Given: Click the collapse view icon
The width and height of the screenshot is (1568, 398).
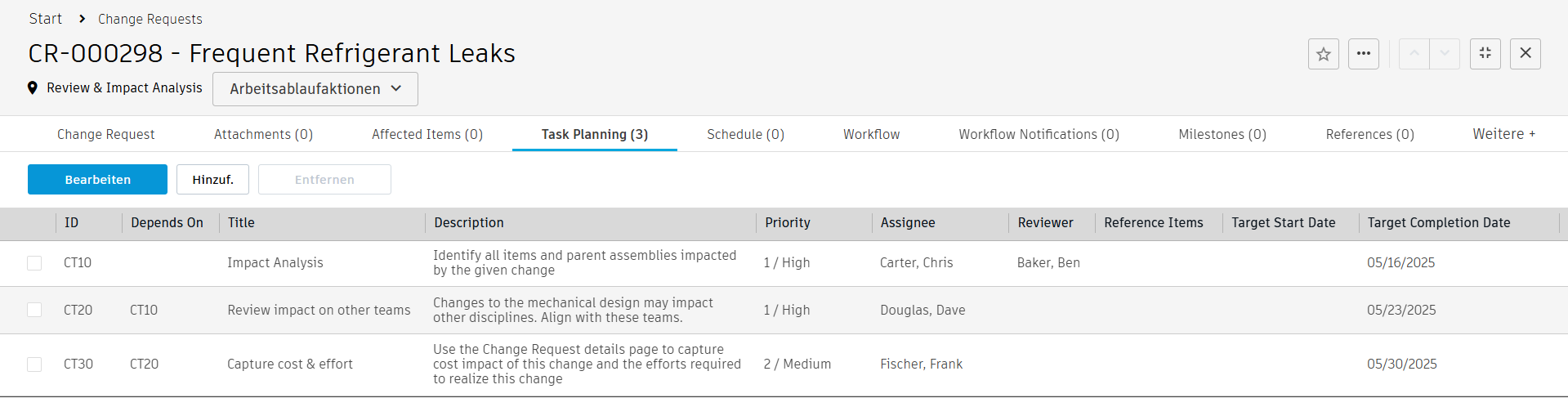Looking at the screenshot, I should click(x=1485, y=54).
